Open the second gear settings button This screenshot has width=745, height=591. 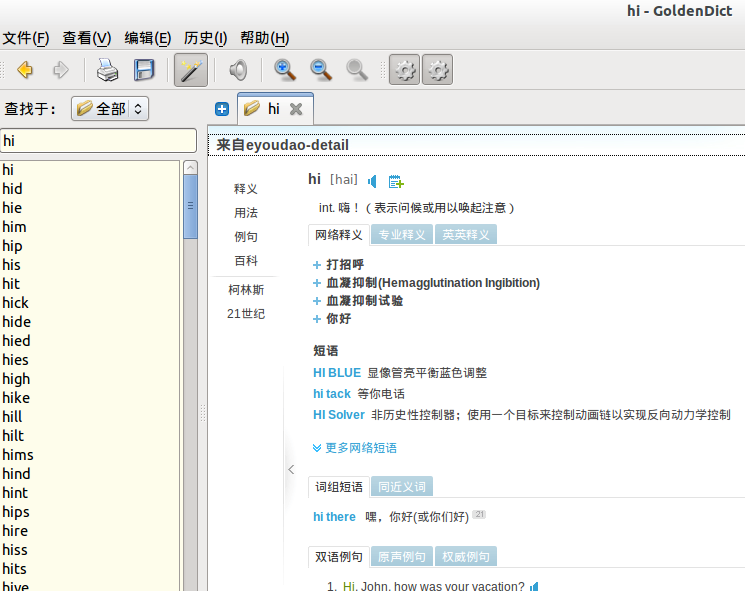click(x=438, y=70)
